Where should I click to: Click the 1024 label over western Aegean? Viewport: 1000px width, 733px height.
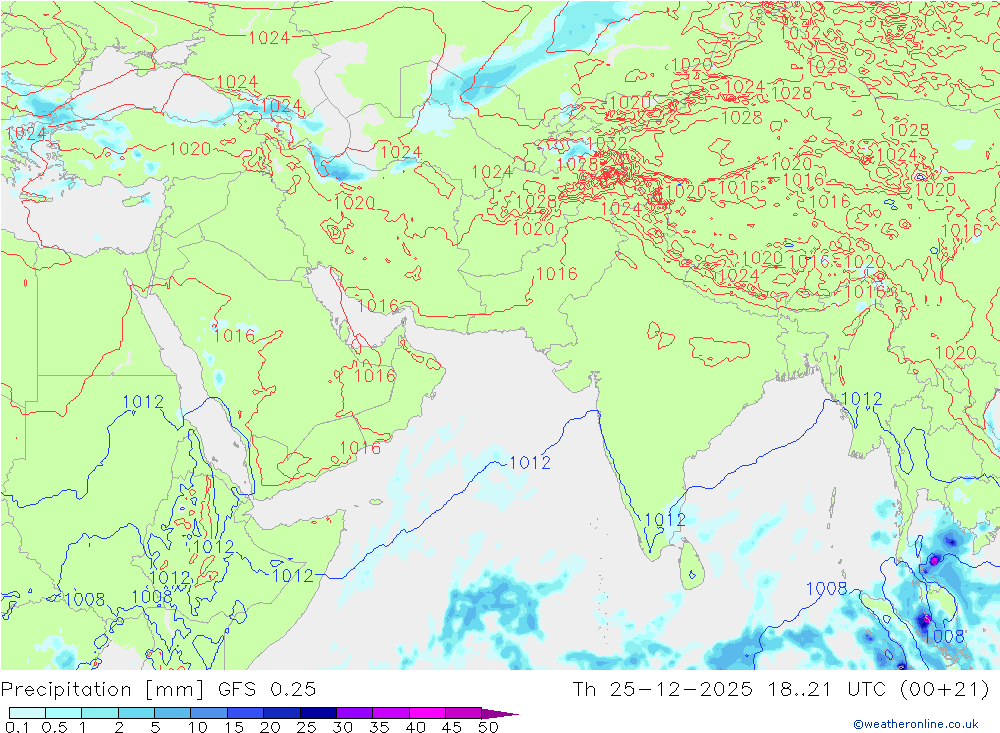coord(26,133)
